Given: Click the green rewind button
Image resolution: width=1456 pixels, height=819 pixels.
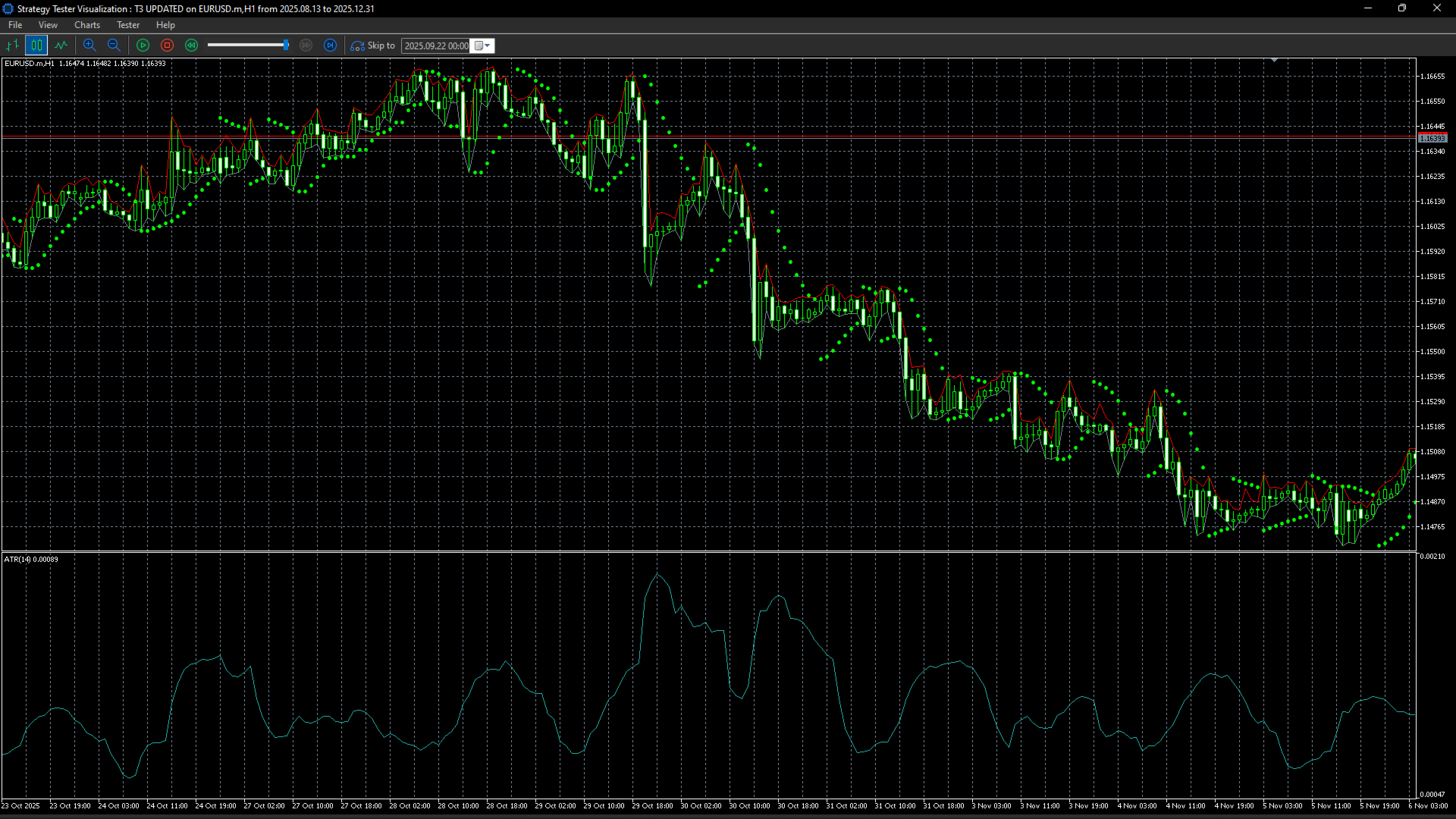Looking at the screenshot, I should click(x=191, y=45).
